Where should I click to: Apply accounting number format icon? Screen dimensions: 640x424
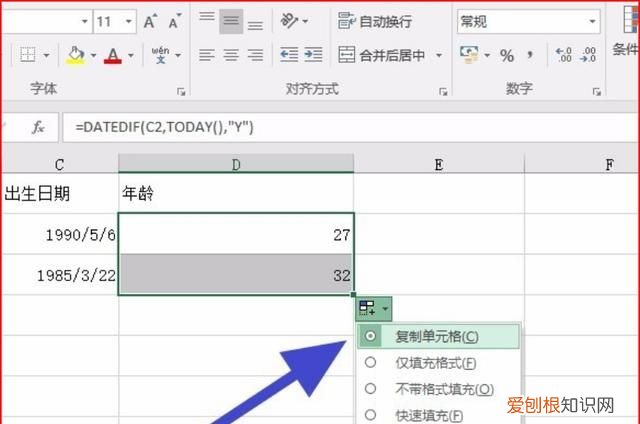tap(469, 55)
